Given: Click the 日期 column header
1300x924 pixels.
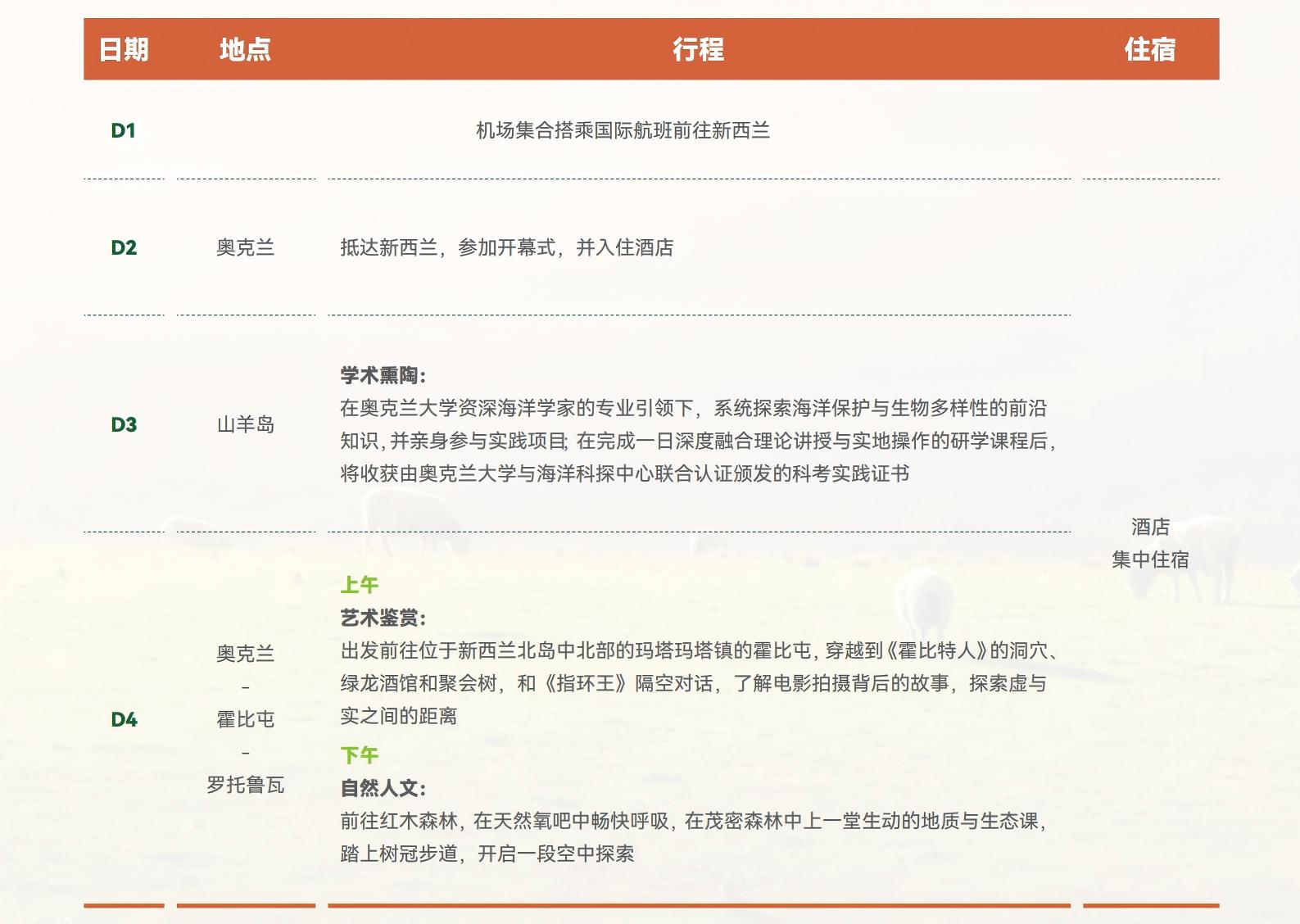Looking at the screenshot, I should click(124, 50).
